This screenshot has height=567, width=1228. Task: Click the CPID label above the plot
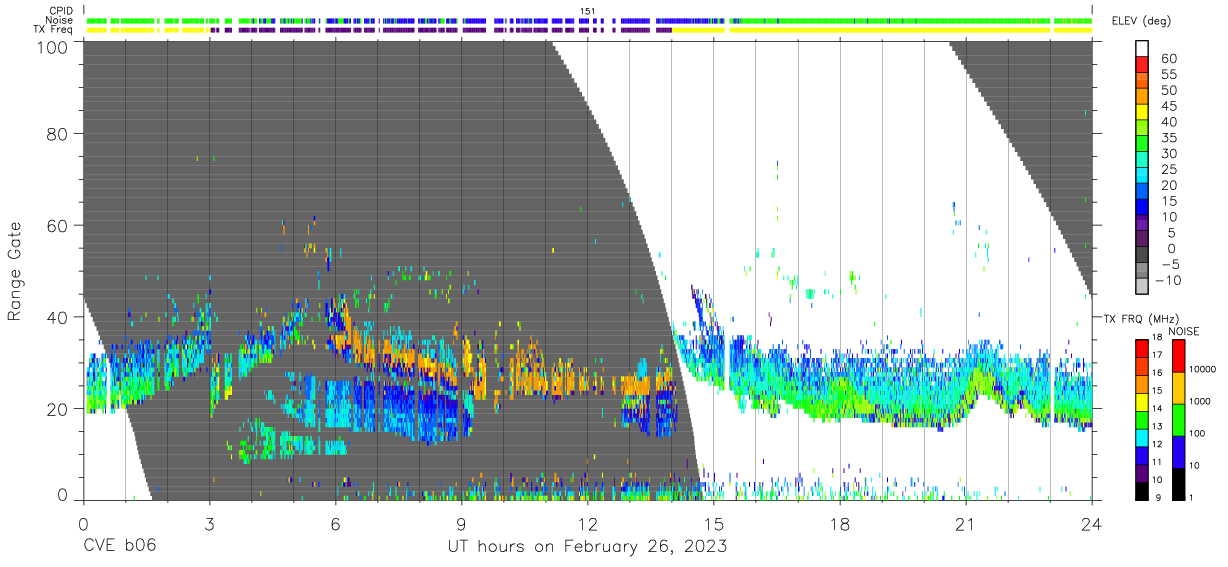coord(62,11)
